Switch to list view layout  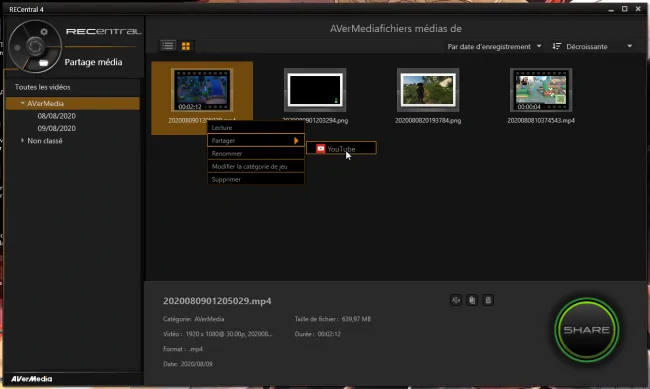coord(168,46)
